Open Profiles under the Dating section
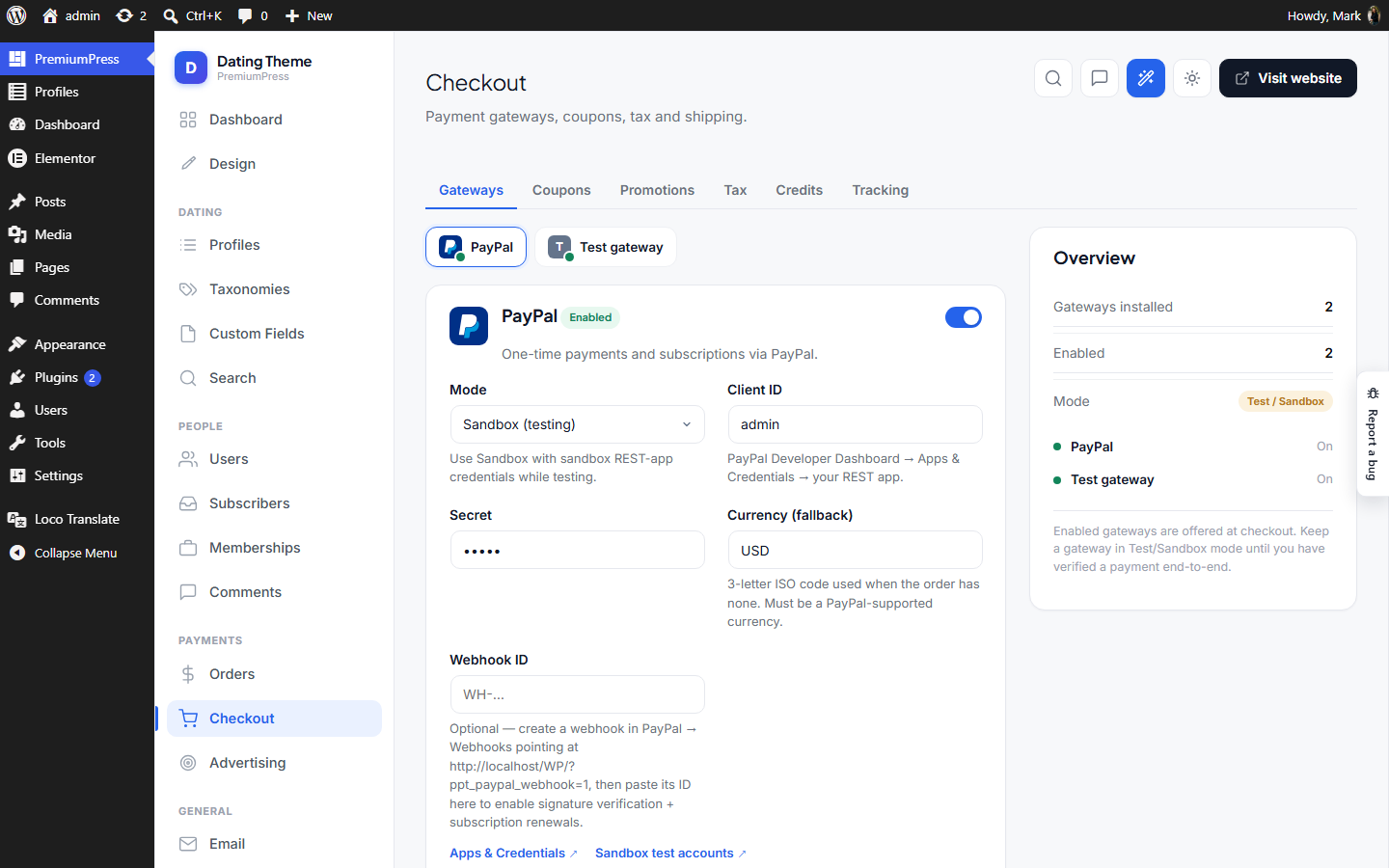 [274, 245]
